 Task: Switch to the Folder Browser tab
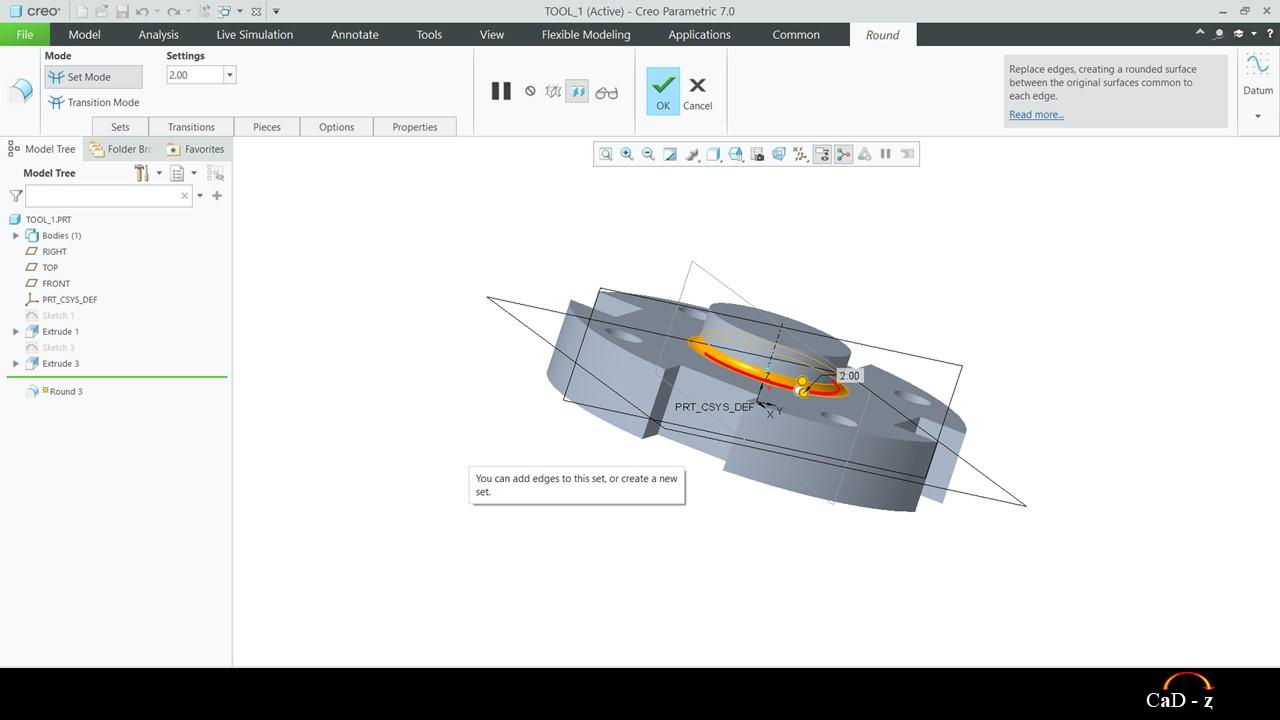tap(120, 149)
